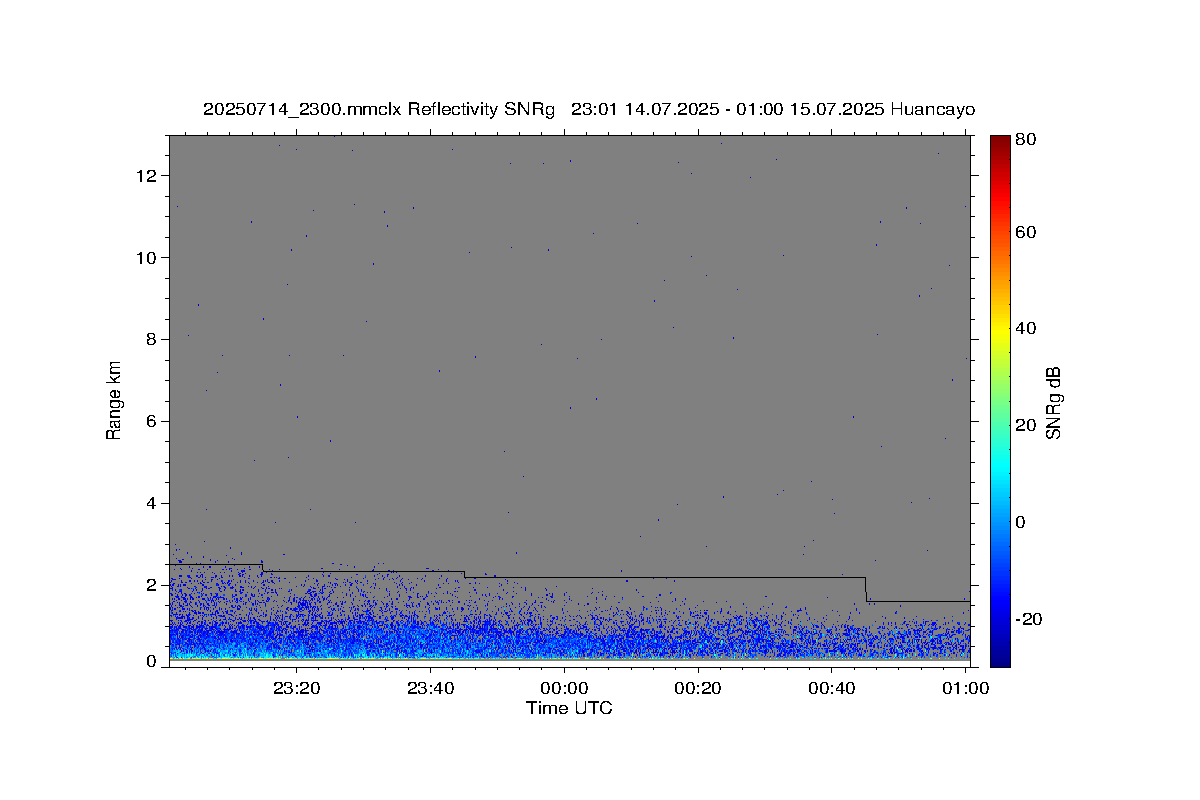
Task: Click the dark red top of the colorbar
Action: point(1000,142)
